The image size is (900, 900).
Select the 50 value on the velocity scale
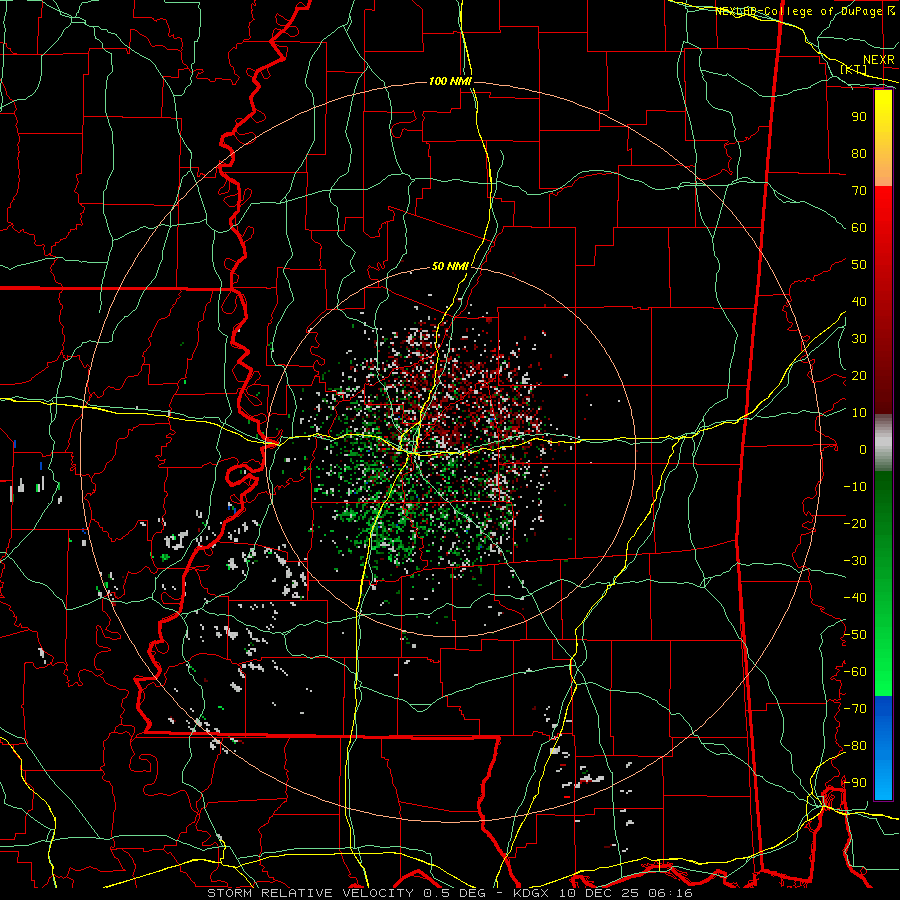tap(859, 265)
